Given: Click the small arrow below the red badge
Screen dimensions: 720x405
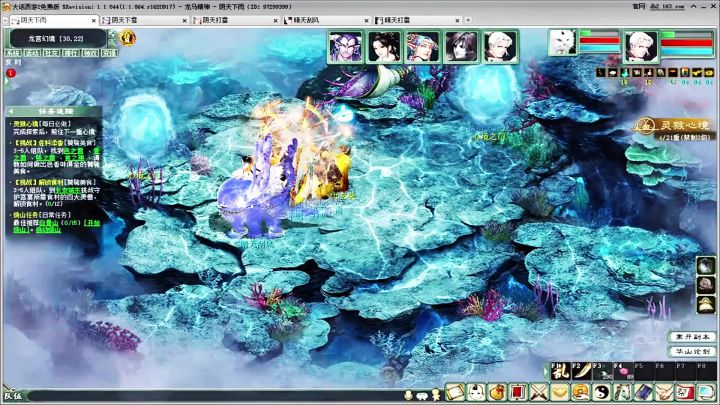Looking at the screenshot, I should (7, 81).
